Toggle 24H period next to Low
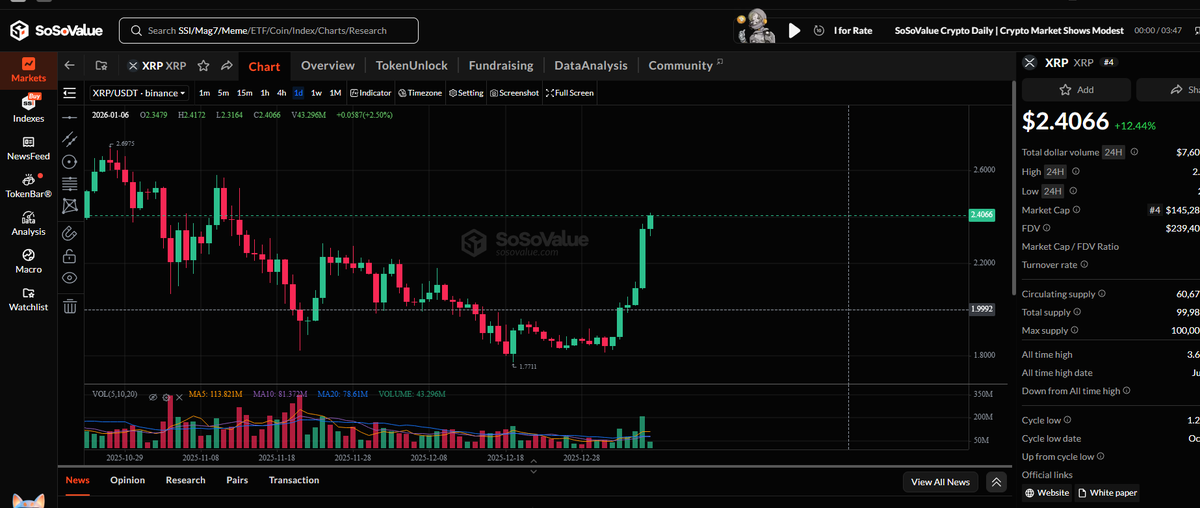This screenshot has height=508, width=1200. tap(1052, 191)
